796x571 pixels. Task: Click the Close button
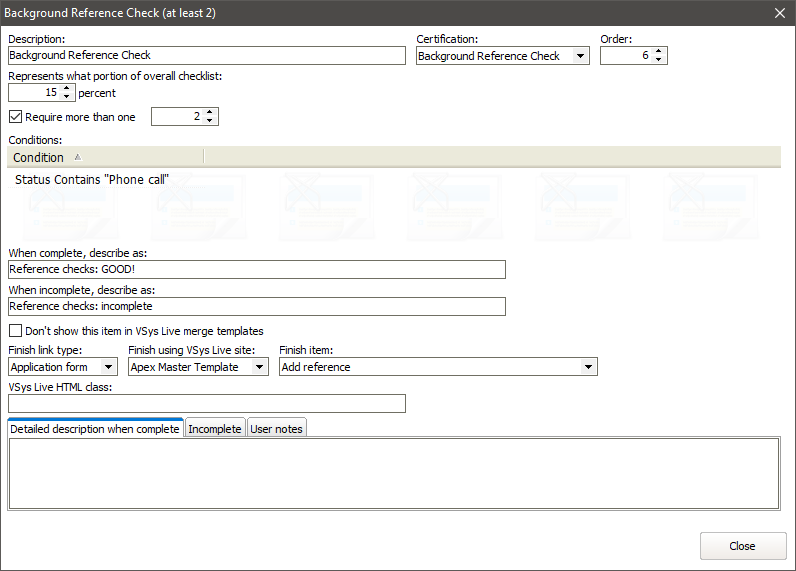tap(742, 546)
